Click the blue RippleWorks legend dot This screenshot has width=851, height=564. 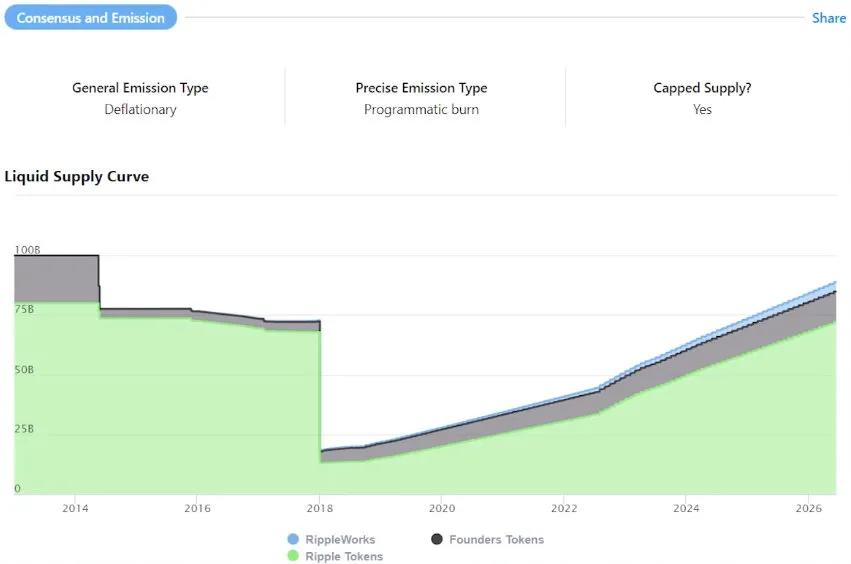click(292, 540)
